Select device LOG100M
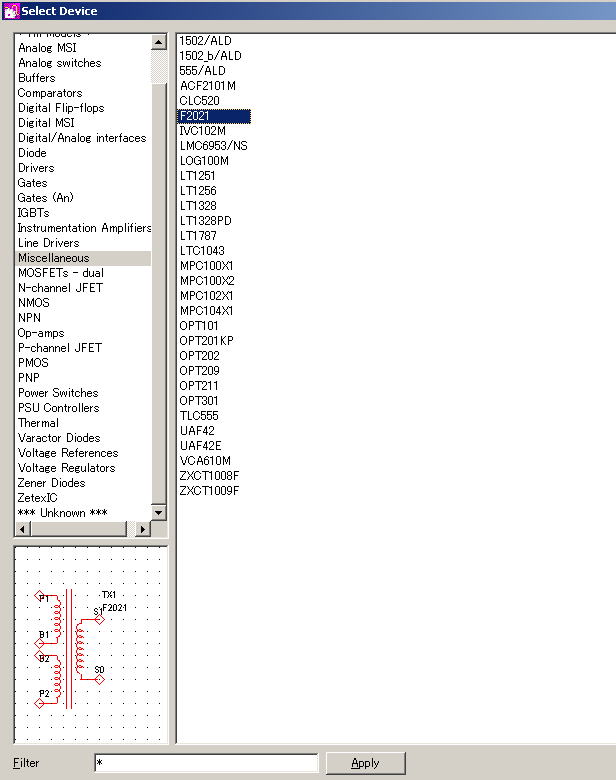Viewport: 616px width, 780px height. (x=204, y=161)
